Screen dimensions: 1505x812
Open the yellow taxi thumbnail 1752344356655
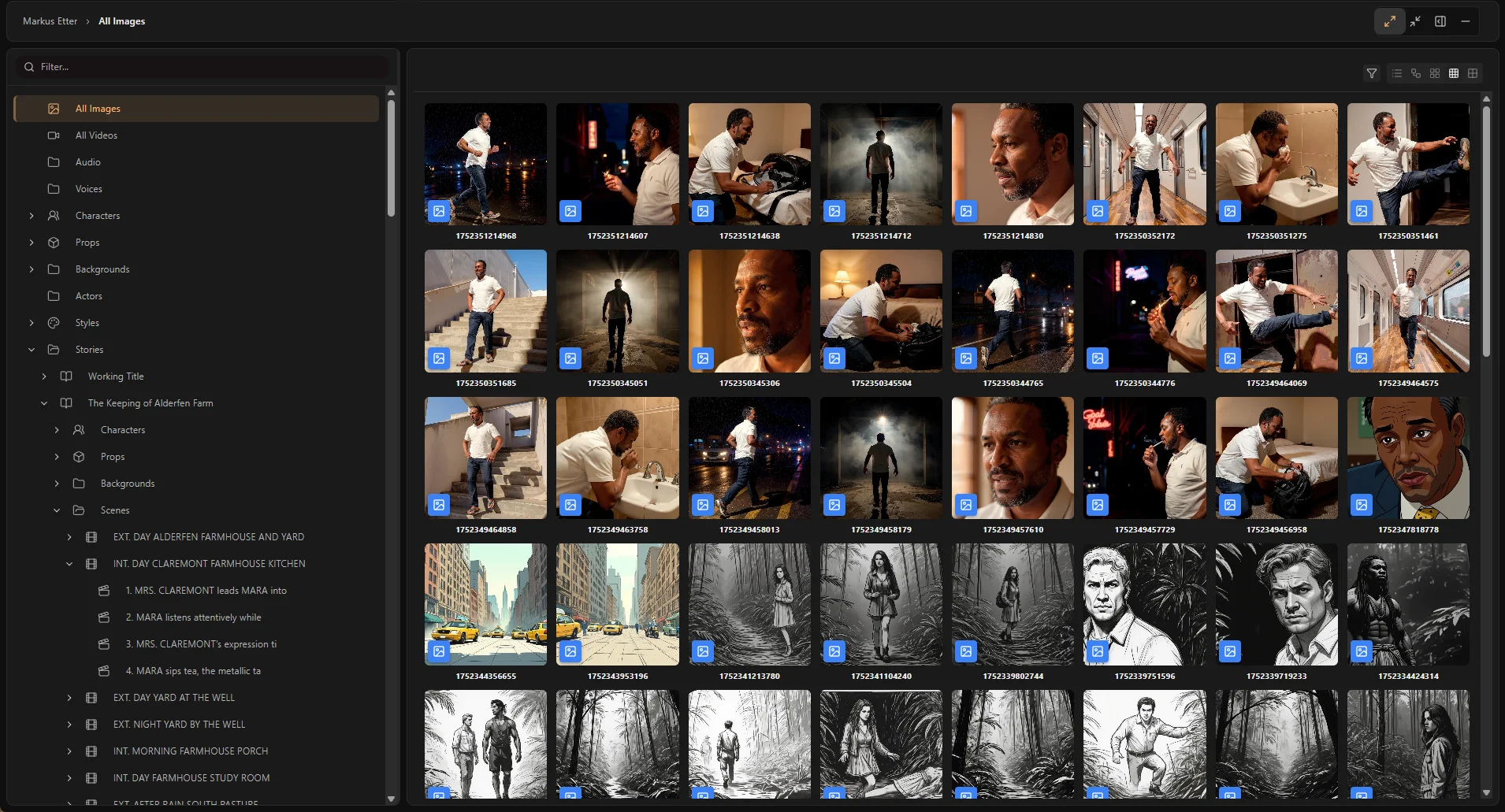click(x=485, y=604)
